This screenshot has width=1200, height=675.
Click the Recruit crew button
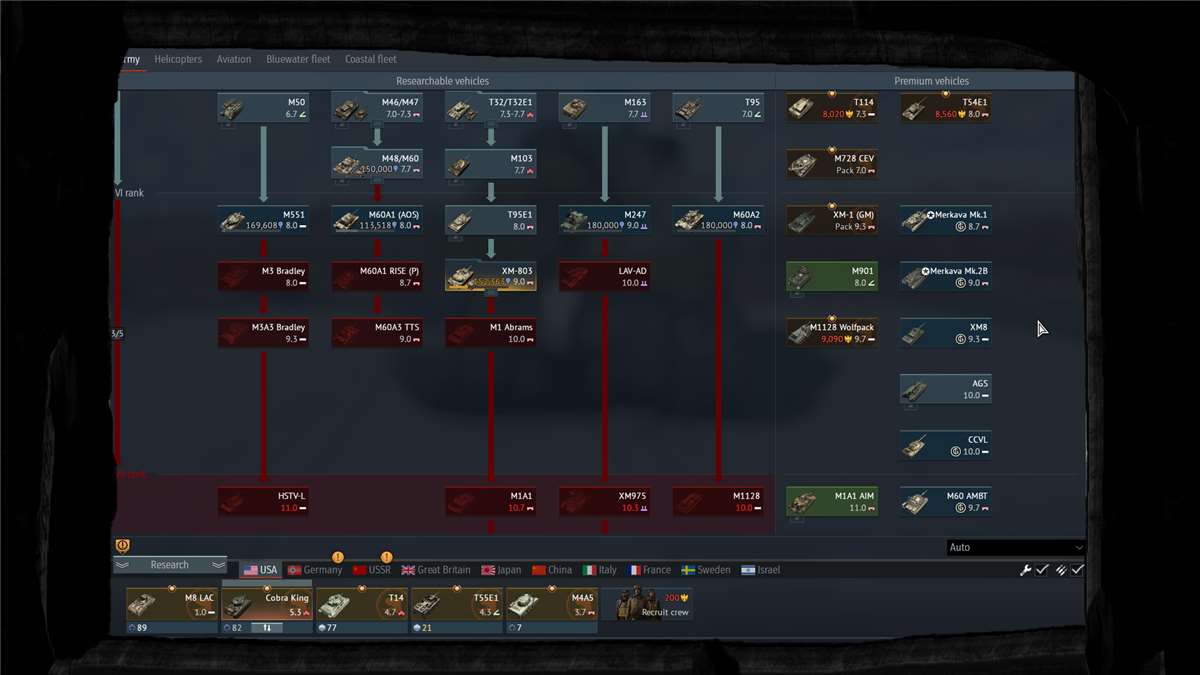[648, 604]
